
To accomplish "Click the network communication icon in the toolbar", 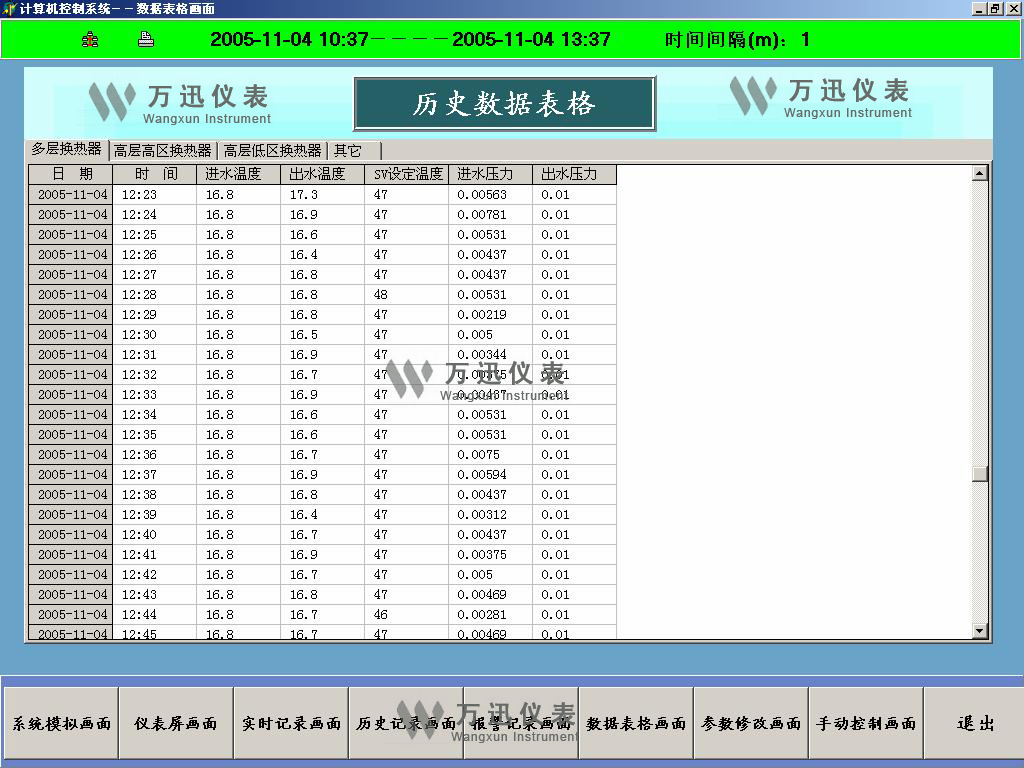I will click(88, 38).
